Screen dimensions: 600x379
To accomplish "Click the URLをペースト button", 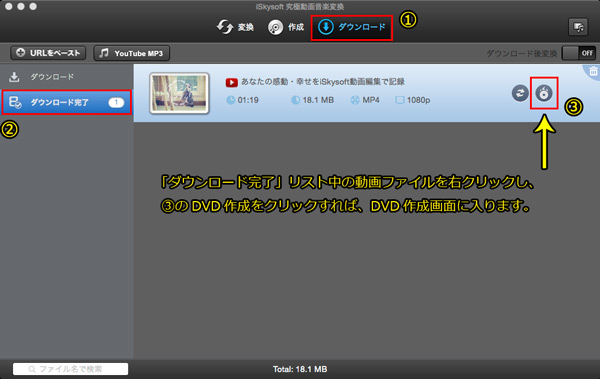I will (x=48, y=53).
